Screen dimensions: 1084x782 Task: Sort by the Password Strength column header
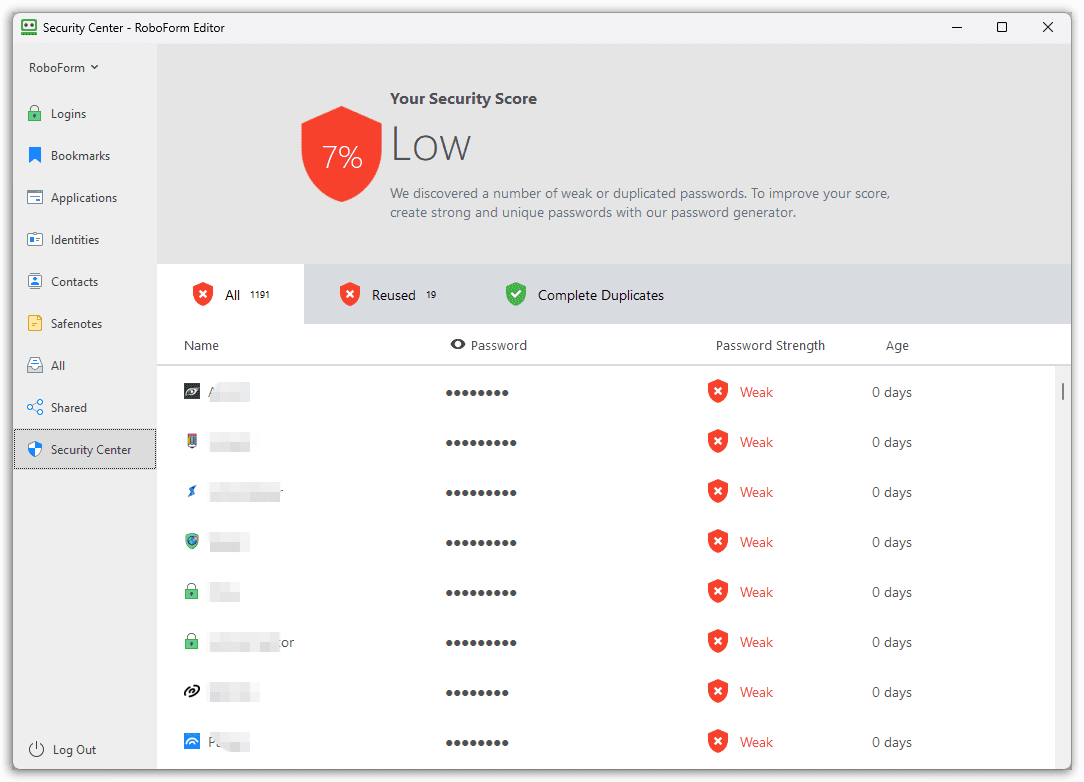coord(770,346)
